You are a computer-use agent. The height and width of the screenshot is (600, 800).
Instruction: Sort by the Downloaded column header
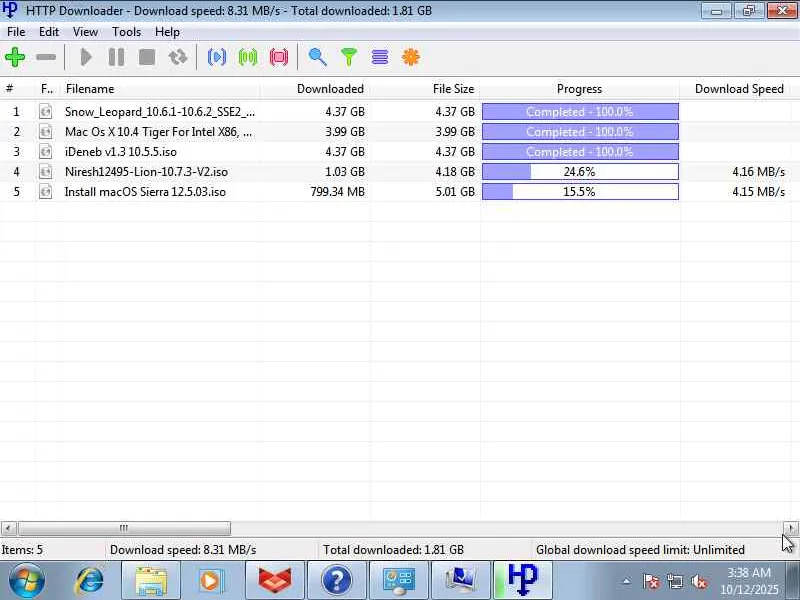(315, 89)
